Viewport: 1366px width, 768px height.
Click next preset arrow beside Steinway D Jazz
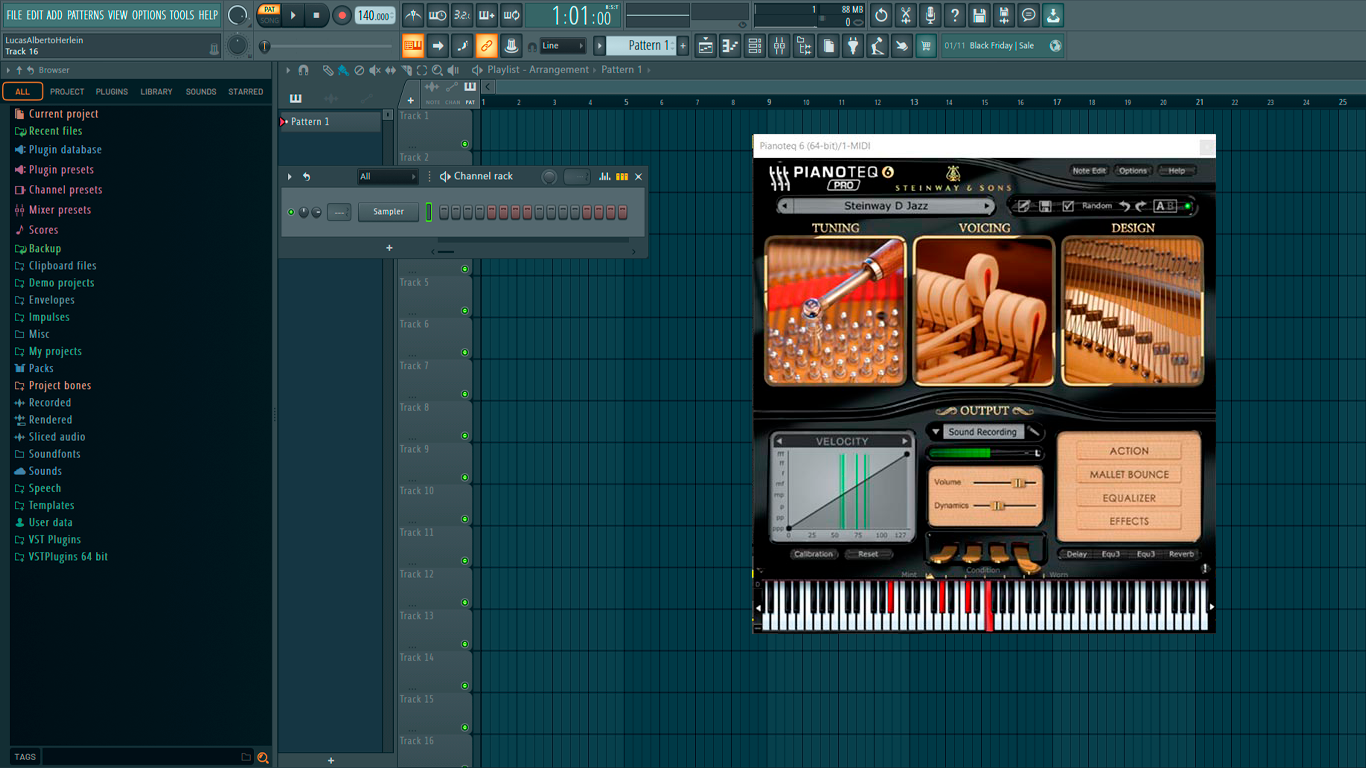pyautogui.click(x=987, y=206)
